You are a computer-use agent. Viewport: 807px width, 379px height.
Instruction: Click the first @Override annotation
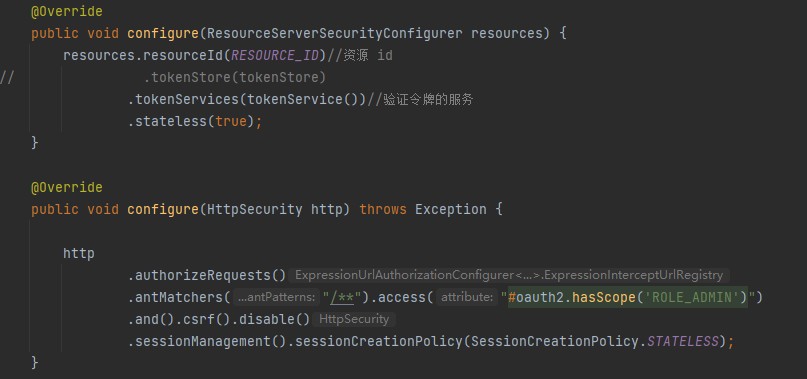click(66, 11)
